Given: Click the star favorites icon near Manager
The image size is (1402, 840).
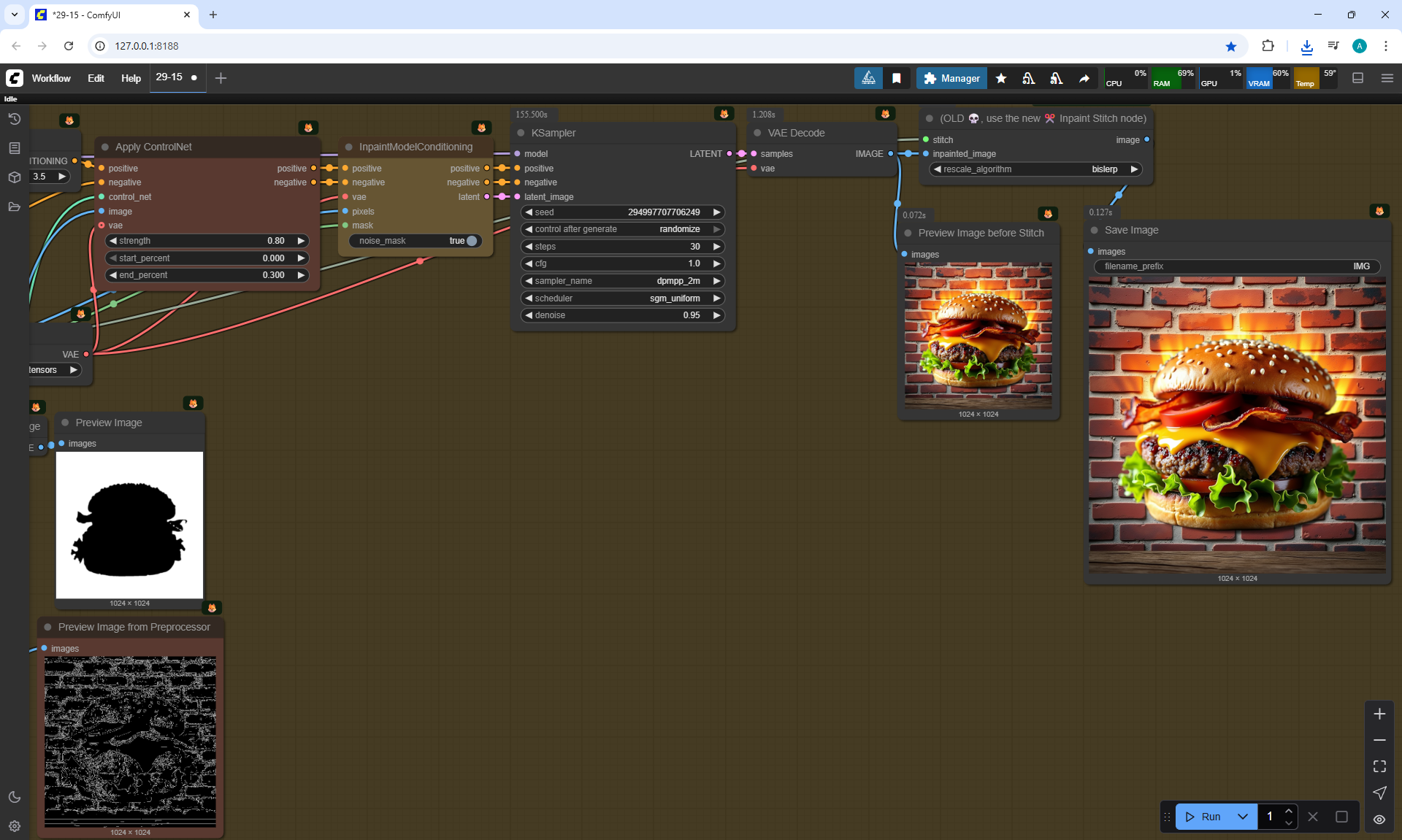Looking at the screenshot, I should (1001, 78).
